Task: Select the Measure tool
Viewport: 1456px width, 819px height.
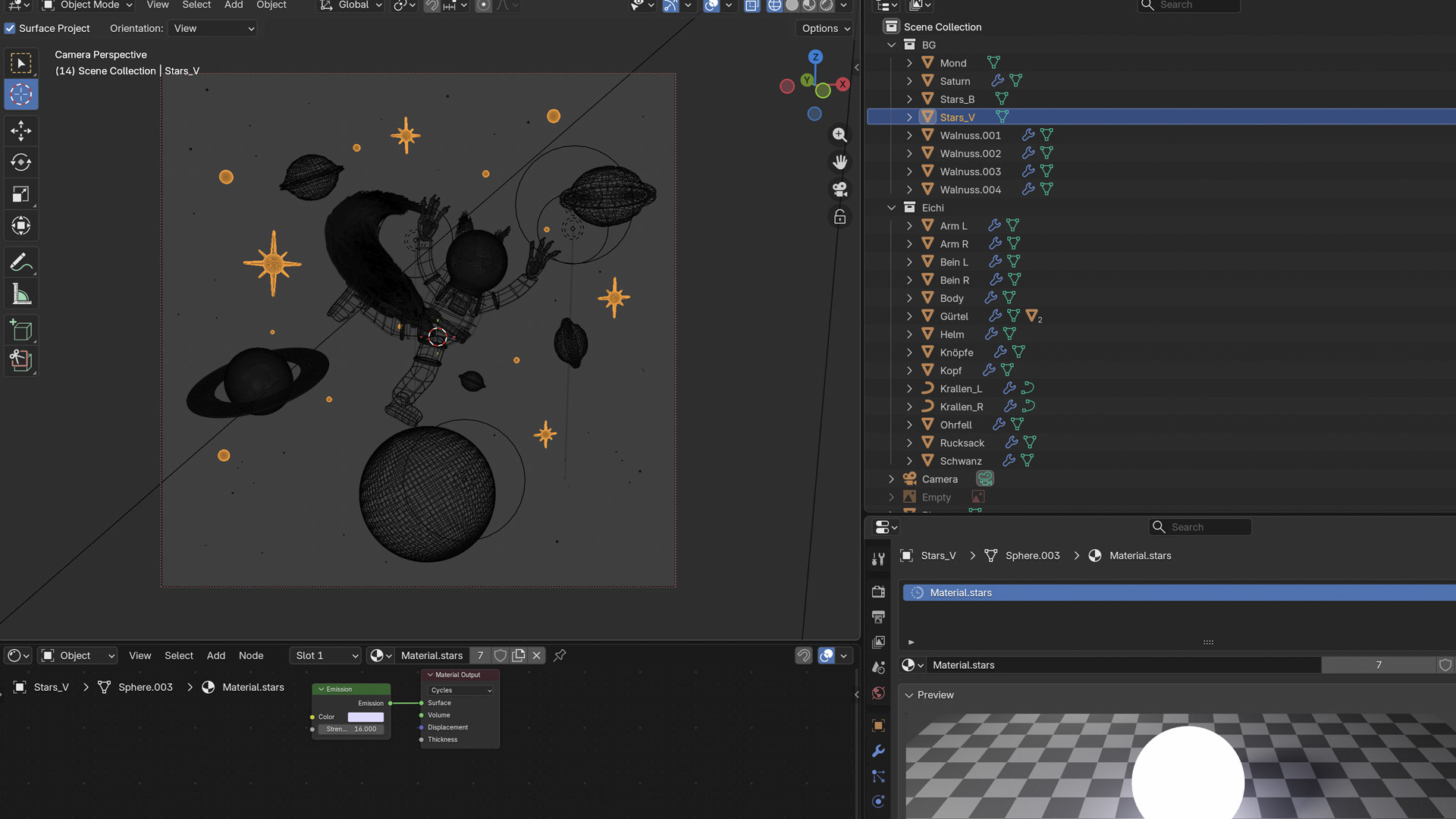Action: click(x=20, y=294)
